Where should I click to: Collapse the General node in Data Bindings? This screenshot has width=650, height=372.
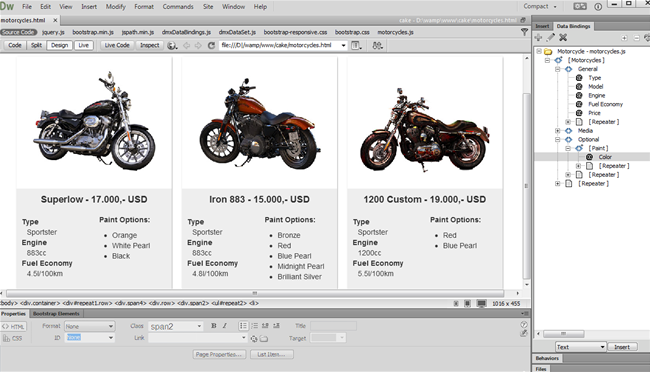(558, 69)
